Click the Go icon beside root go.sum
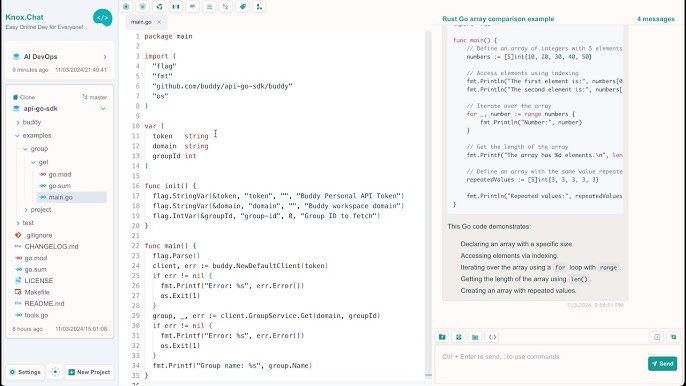Viewport: 686px width, 386px height. (x=18, y=270)
